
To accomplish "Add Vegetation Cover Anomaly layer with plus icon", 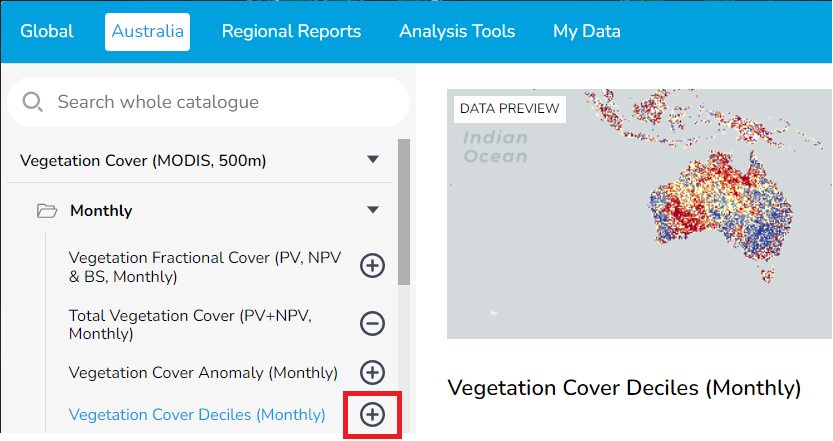I will pyautogui.click(x=372, y=372).
